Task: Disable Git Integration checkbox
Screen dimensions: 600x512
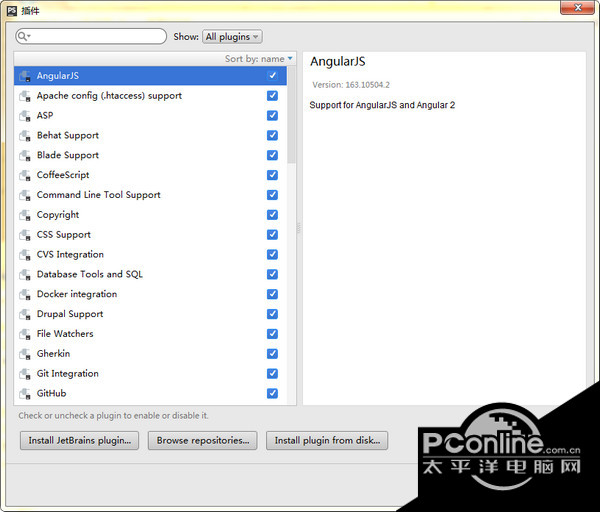Action: click(x=272, y=373)
